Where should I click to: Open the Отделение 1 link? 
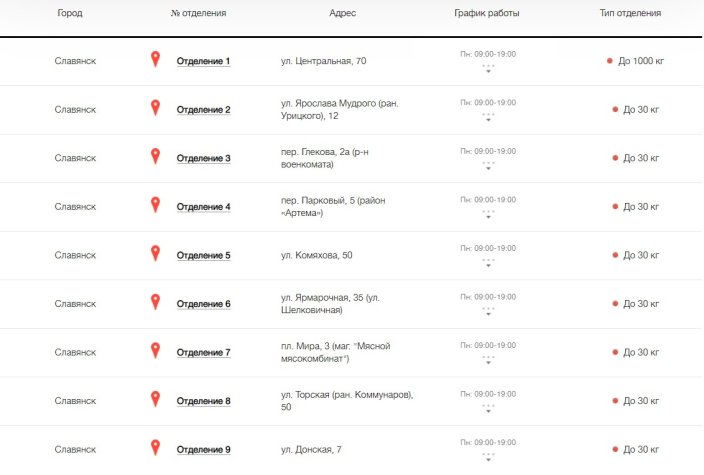click(203, 61)
